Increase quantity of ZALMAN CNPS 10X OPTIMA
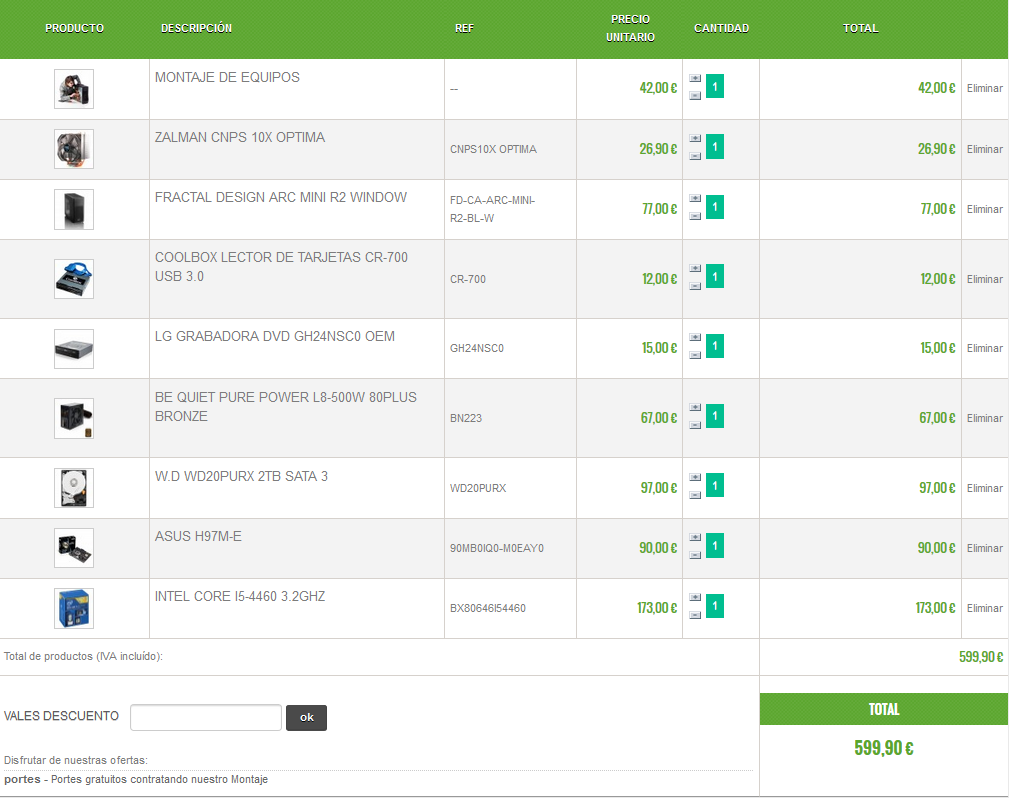Viewport: 1009px width, 798px height. (x=695, y=138)
